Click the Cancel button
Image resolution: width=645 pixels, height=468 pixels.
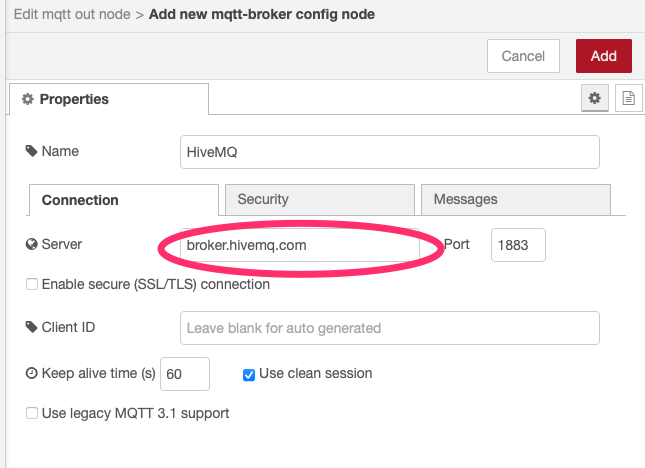click(523, 56)
